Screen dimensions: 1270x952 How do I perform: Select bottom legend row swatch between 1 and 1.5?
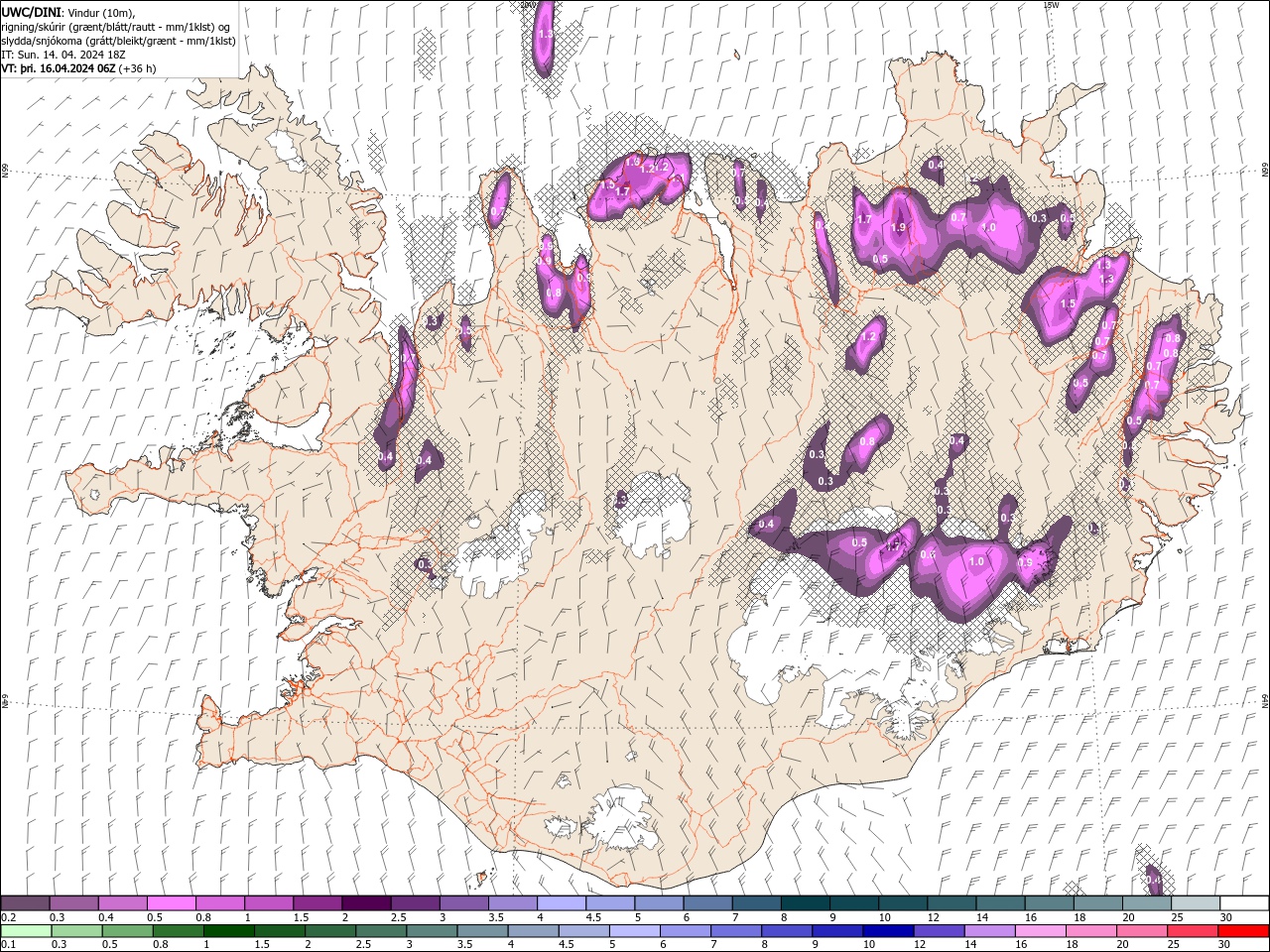[x=229, y=931]
